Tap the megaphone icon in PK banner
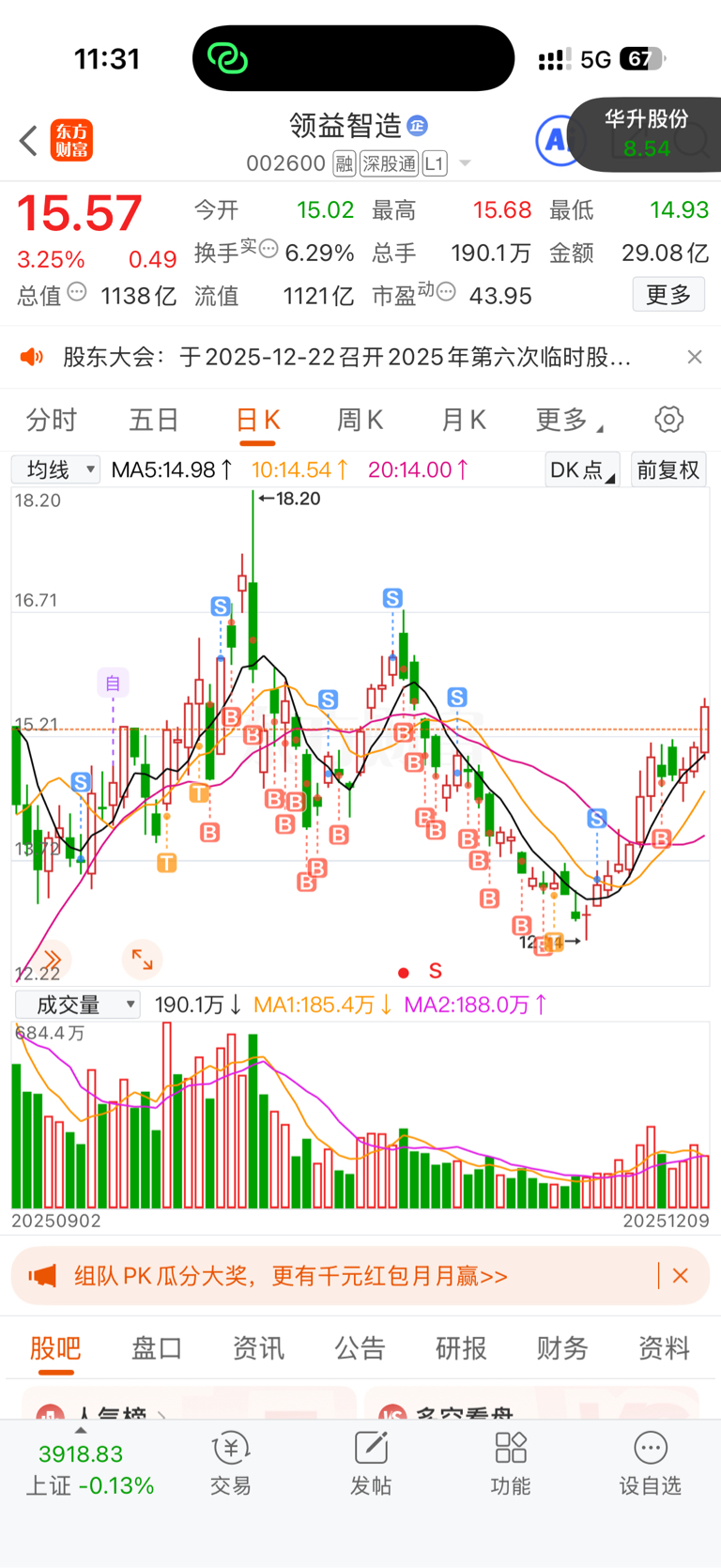Image resolution: width=721 pixels, height=1568 pixels. (x=42, y=1276)
